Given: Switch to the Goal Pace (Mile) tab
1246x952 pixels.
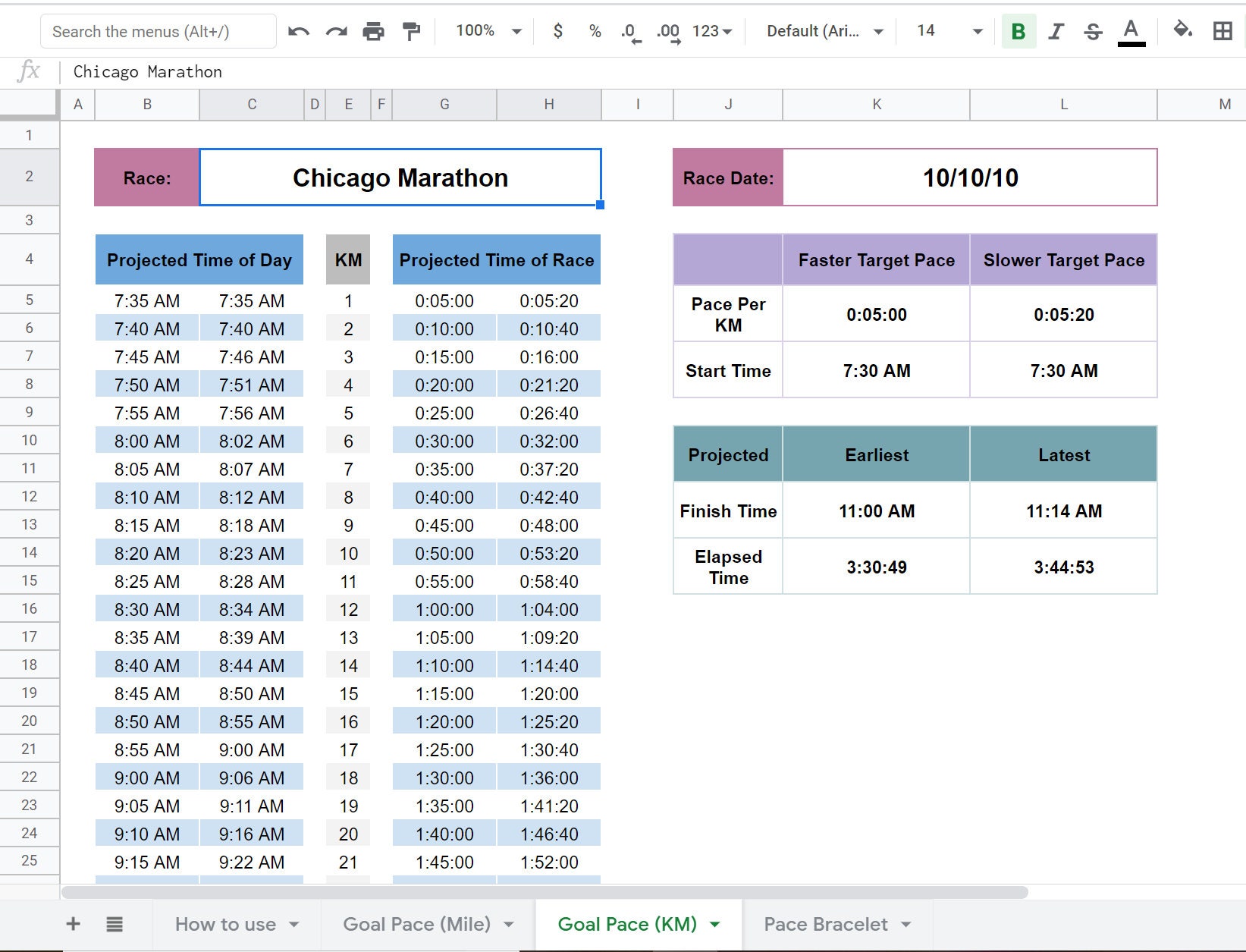Looking at the screenshot, I should coord(416,924).
